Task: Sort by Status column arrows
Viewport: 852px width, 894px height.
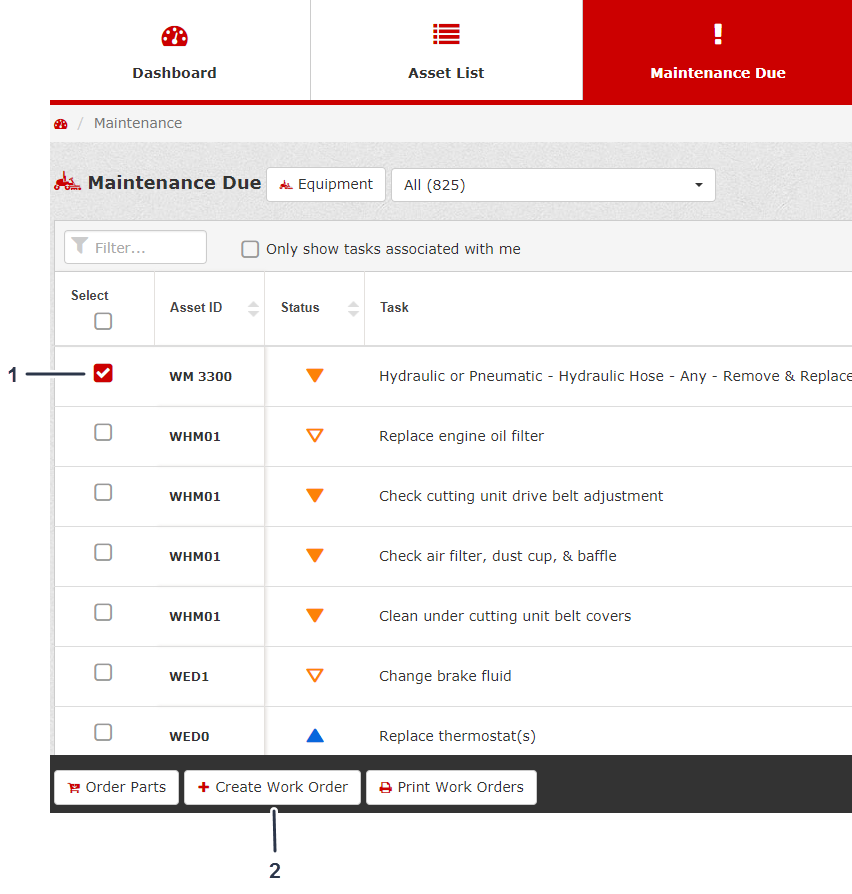Action: [x=353, y=308]
